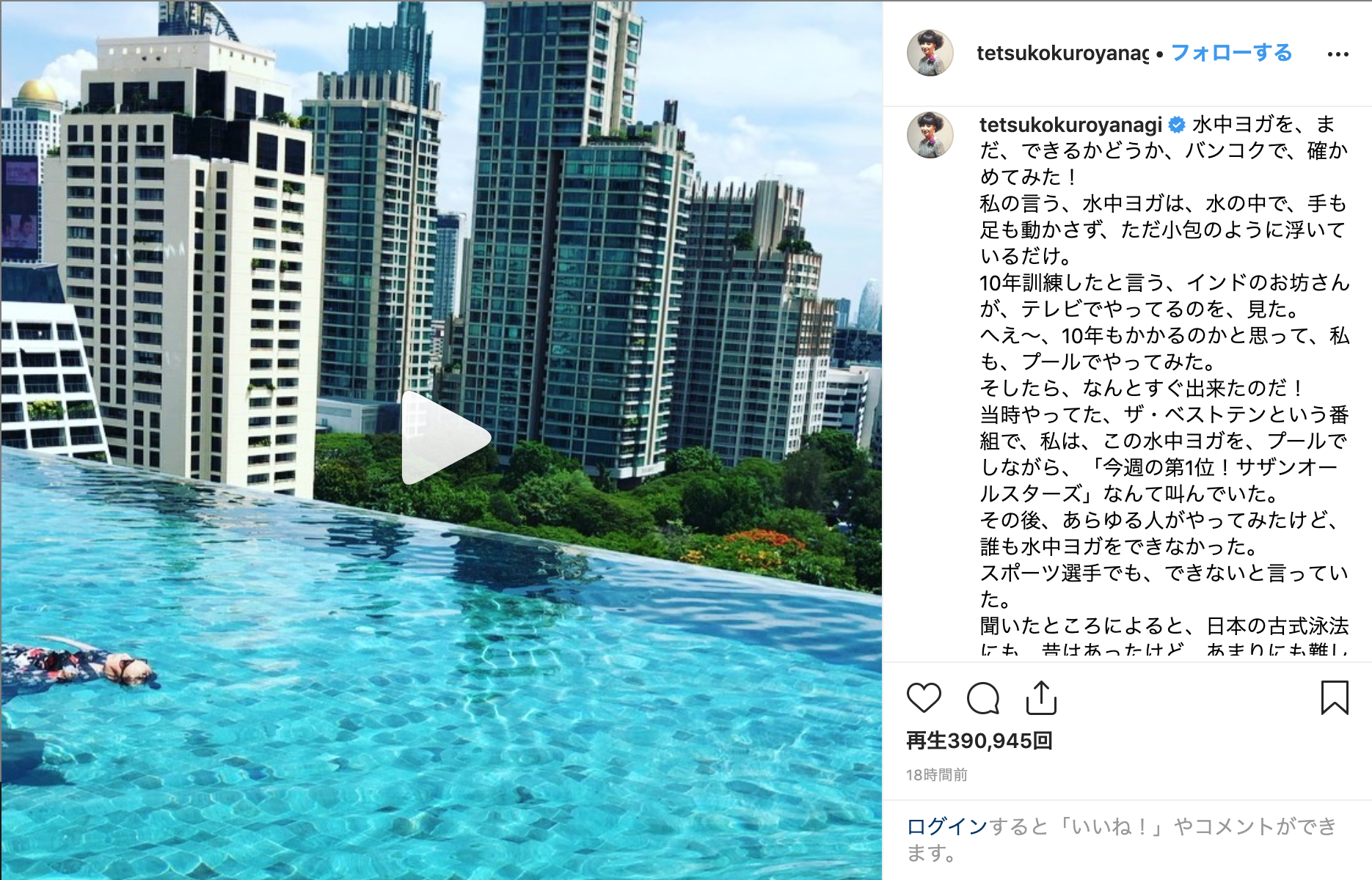
Task: Click the ログイン link to log in
Action: point(947,826)
